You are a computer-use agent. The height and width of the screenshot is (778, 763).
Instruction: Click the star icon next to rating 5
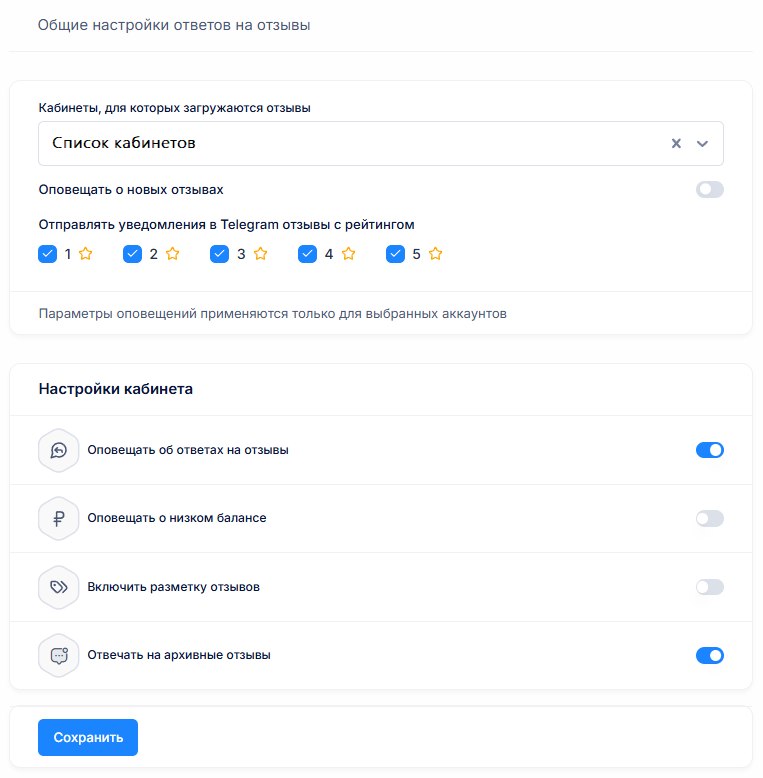435,254
